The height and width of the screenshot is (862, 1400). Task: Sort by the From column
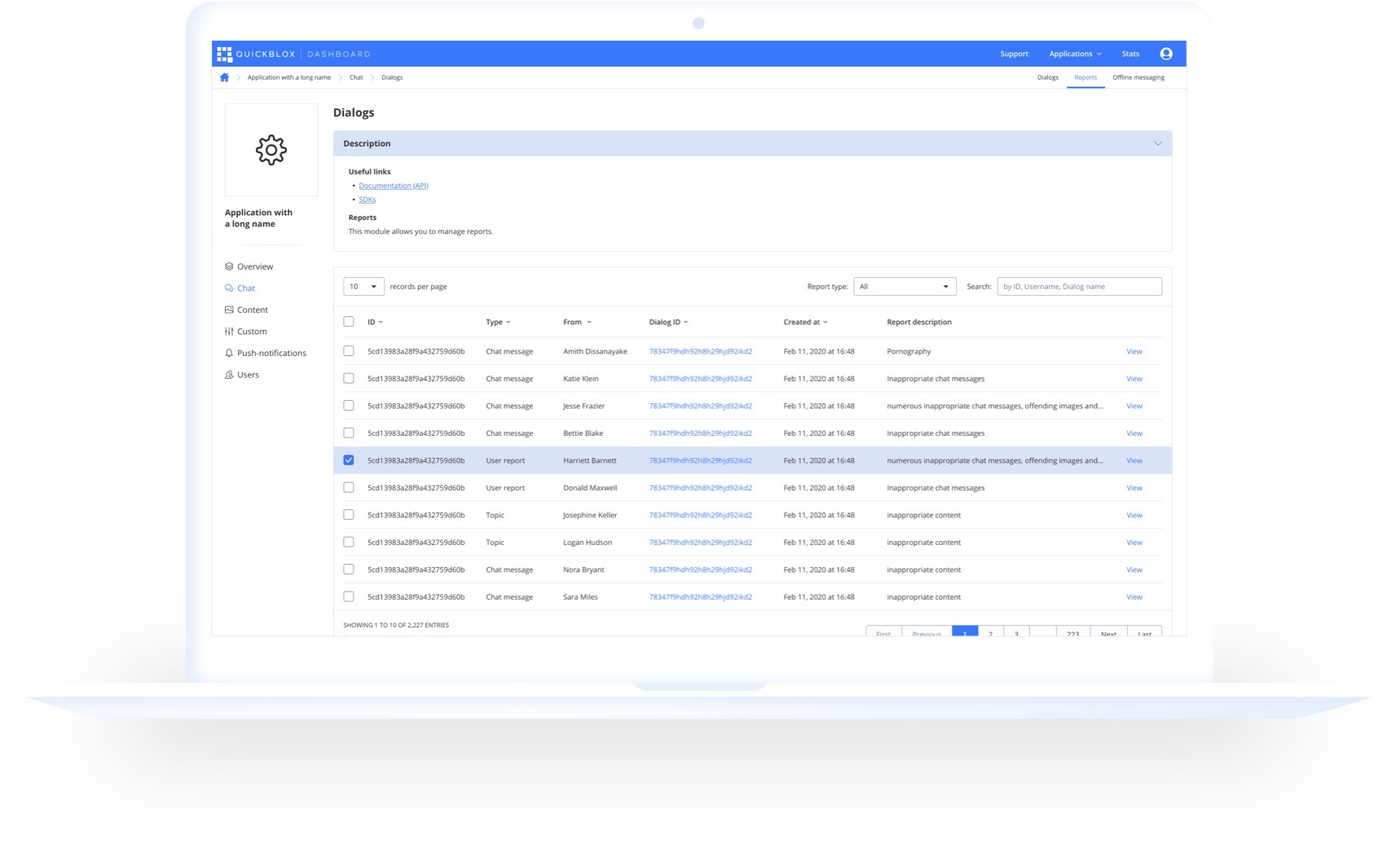[577, 322]
